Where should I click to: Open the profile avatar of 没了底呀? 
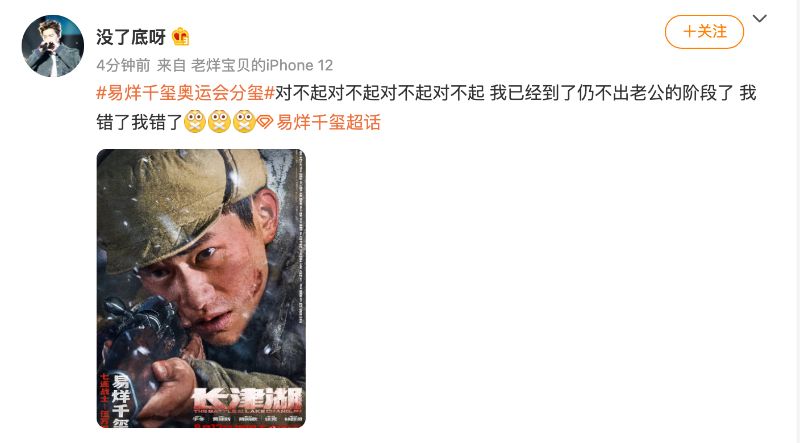click(x=53, y=46)
